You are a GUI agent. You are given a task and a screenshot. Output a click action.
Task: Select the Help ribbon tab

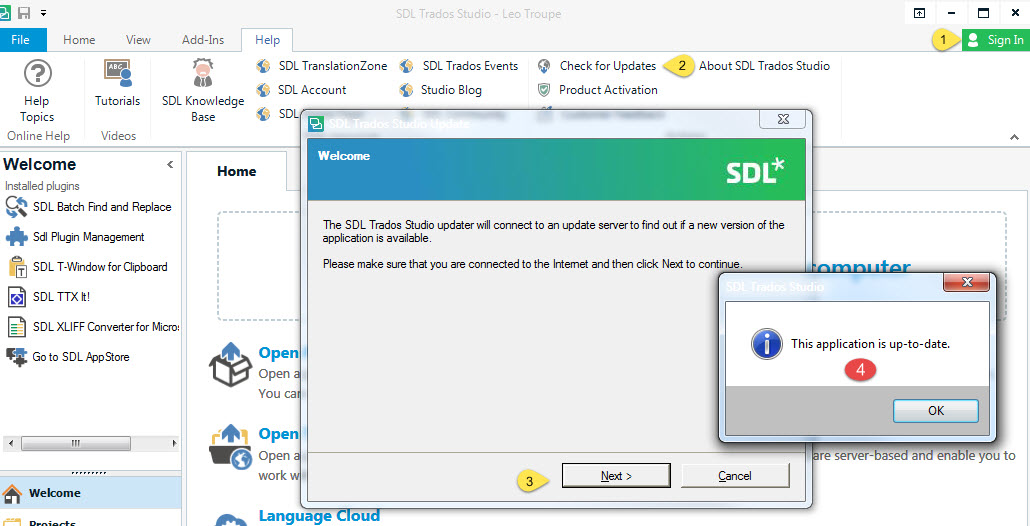[267, 40]
